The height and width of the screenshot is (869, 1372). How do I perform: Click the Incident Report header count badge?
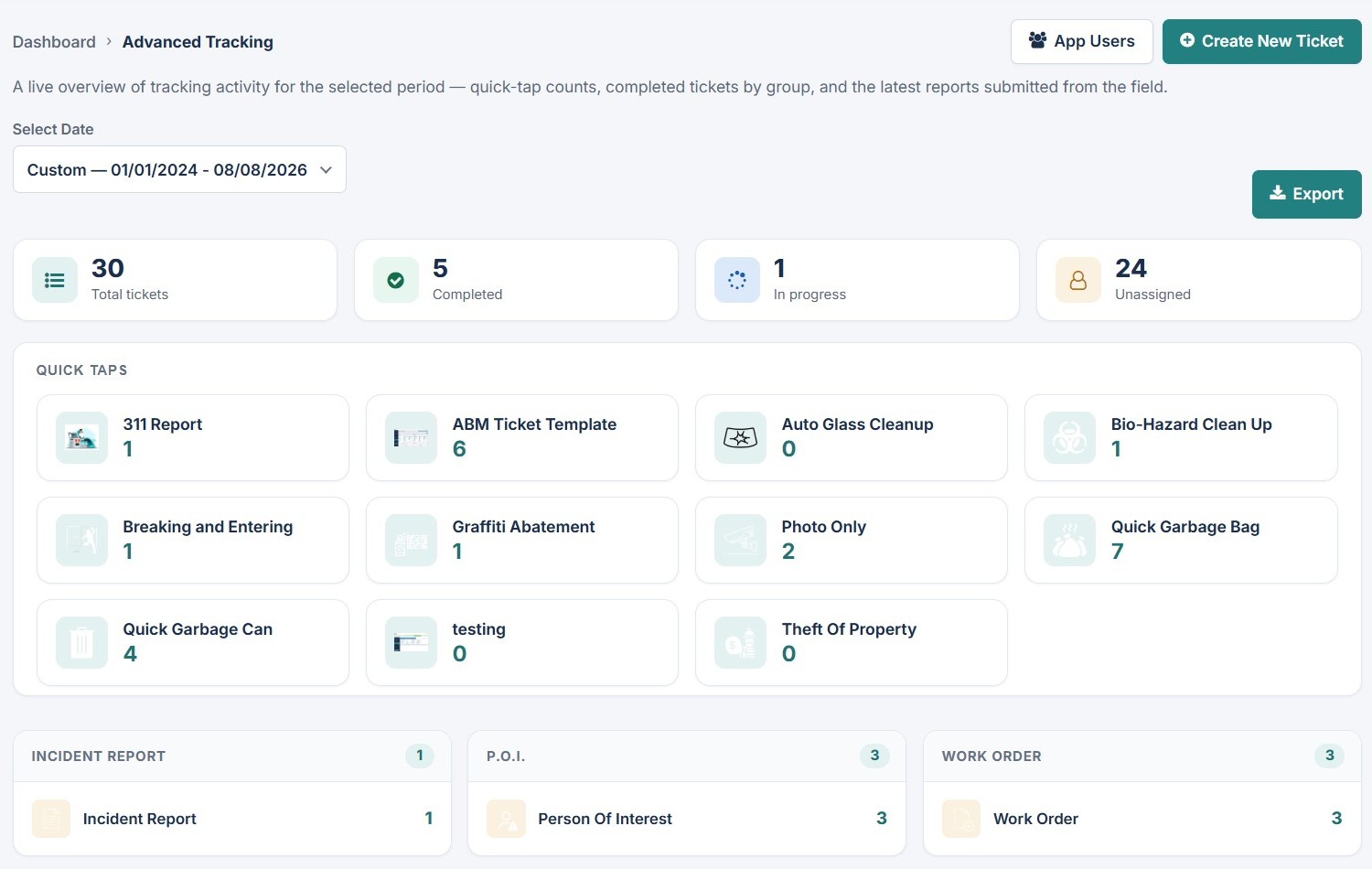[420, 756]
